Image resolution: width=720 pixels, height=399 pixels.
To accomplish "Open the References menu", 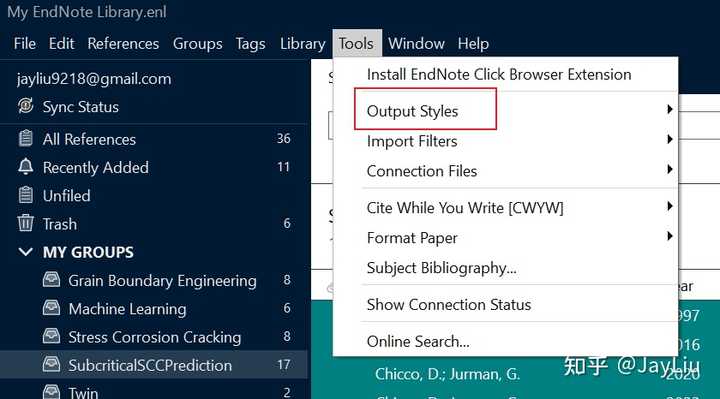I will click(123, 44).
